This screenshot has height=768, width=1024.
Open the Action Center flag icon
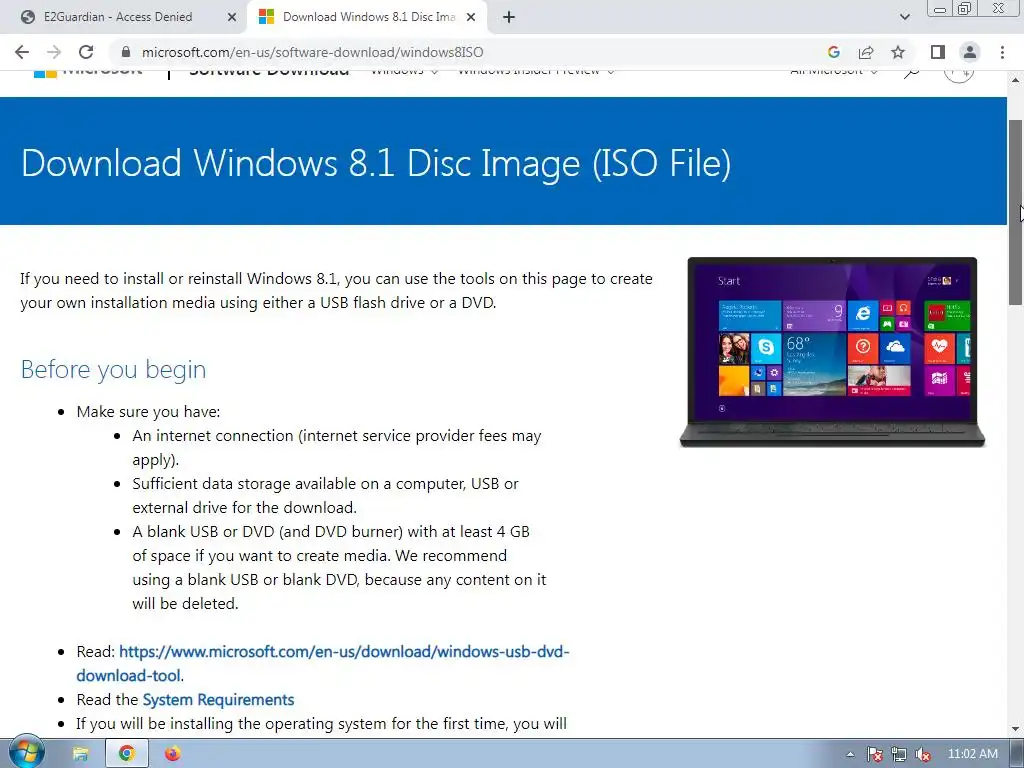[x=874, y=754]
